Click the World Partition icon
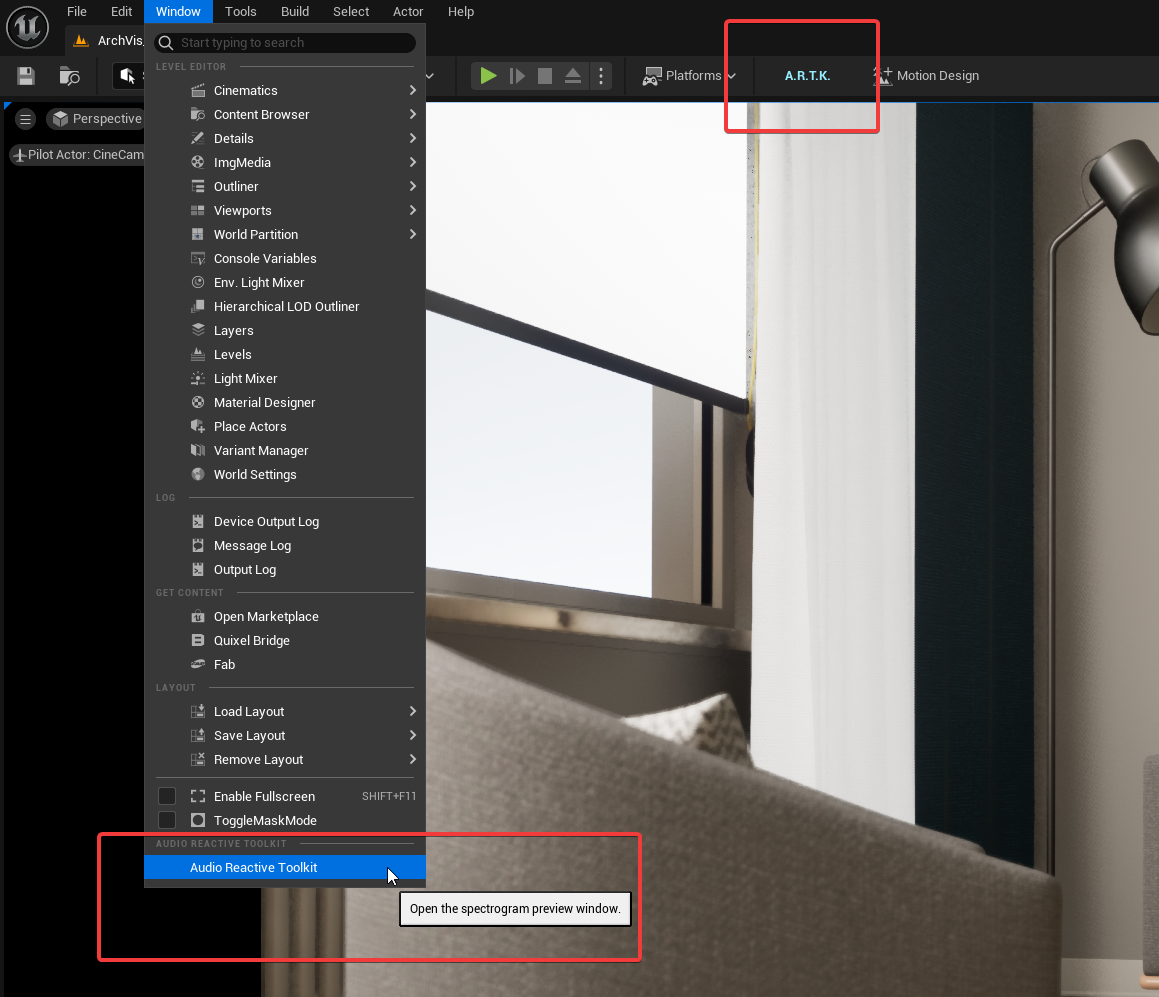 tap(198, 234)
